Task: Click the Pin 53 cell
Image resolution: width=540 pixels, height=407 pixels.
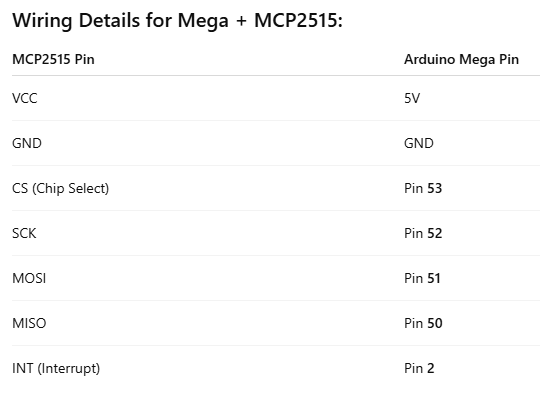Action: tap(423, 188)
